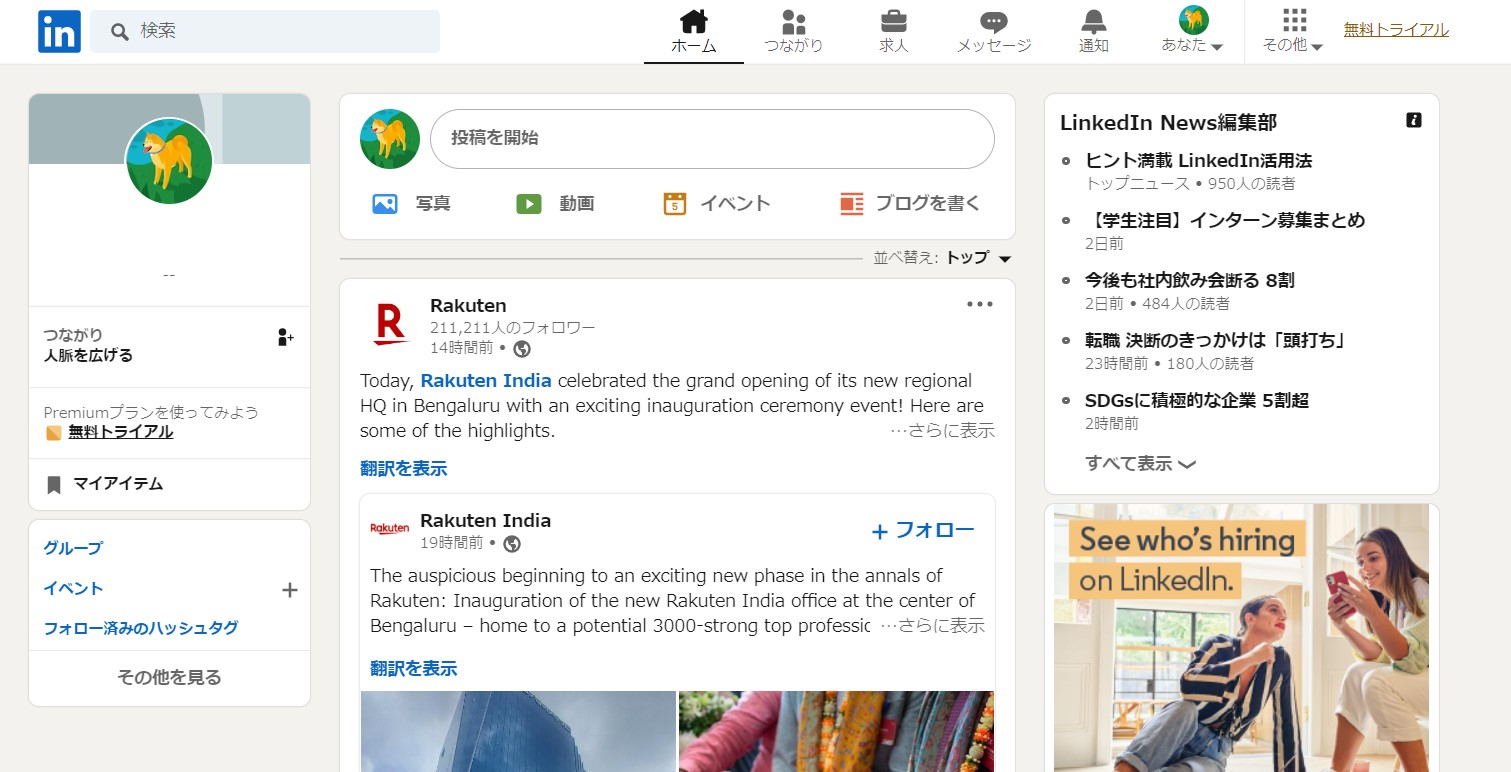1511x772 pixels.
Task: Expand …さらに表示 on Rakuten India post
Action: [932, 626]
